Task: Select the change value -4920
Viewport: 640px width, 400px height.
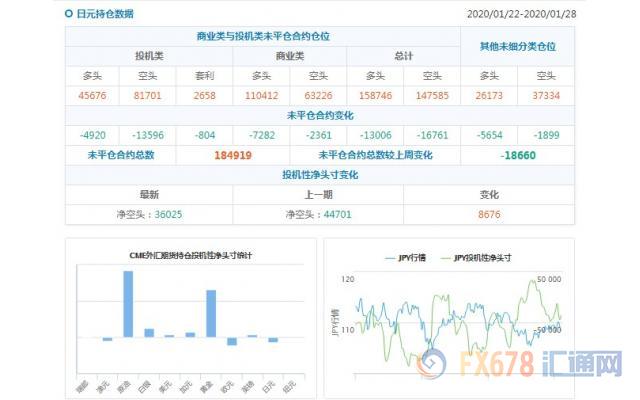Action: (x=93, y=136)
